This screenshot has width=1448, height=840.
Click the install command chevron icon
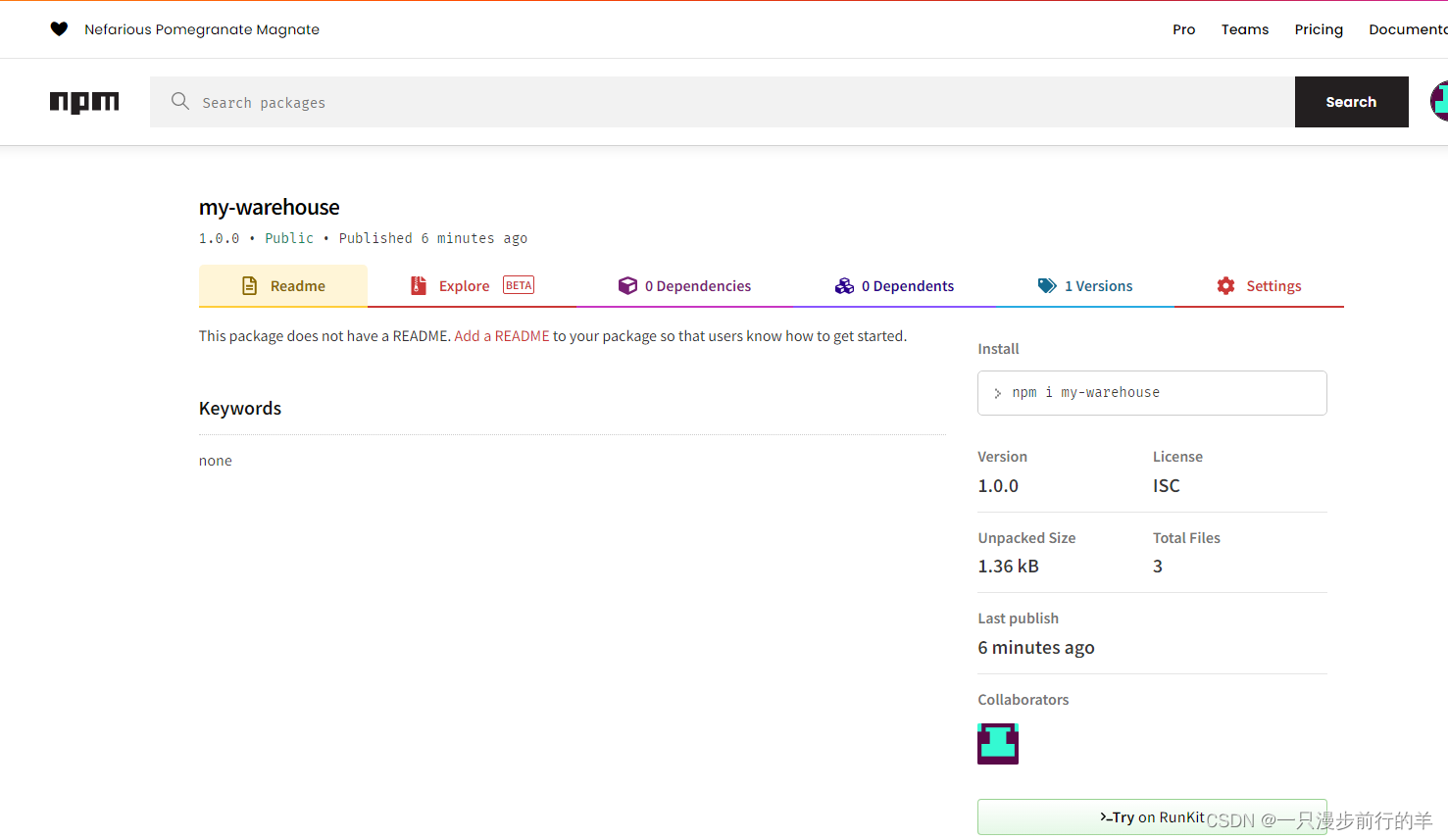point(997,393)
